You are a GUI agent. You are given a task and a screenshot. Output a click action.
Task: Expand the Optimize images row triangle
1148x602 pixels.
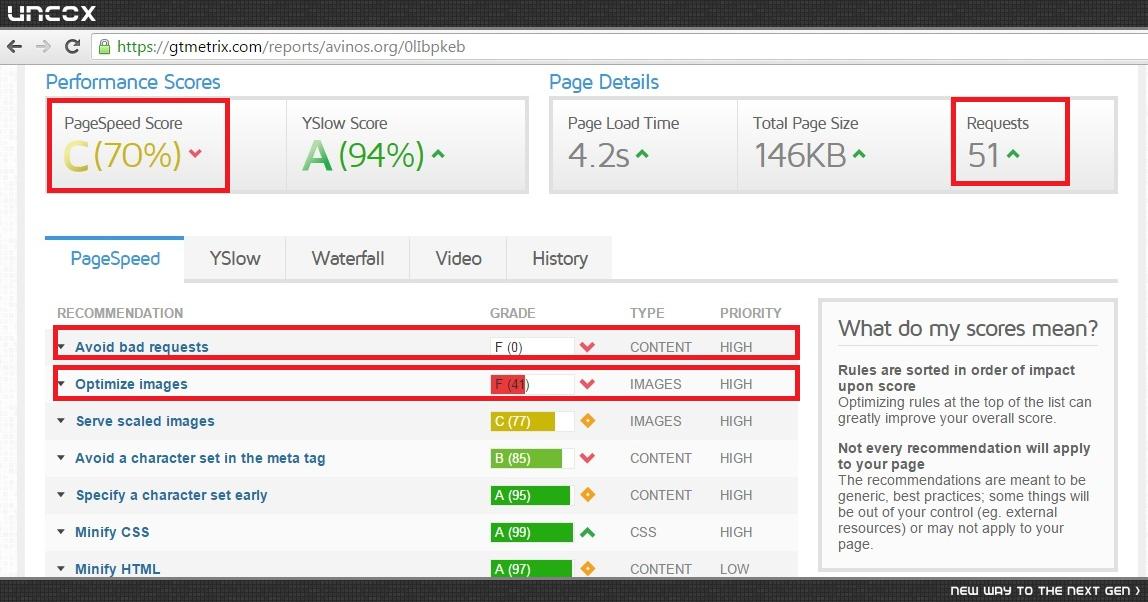tap(62, 384)
